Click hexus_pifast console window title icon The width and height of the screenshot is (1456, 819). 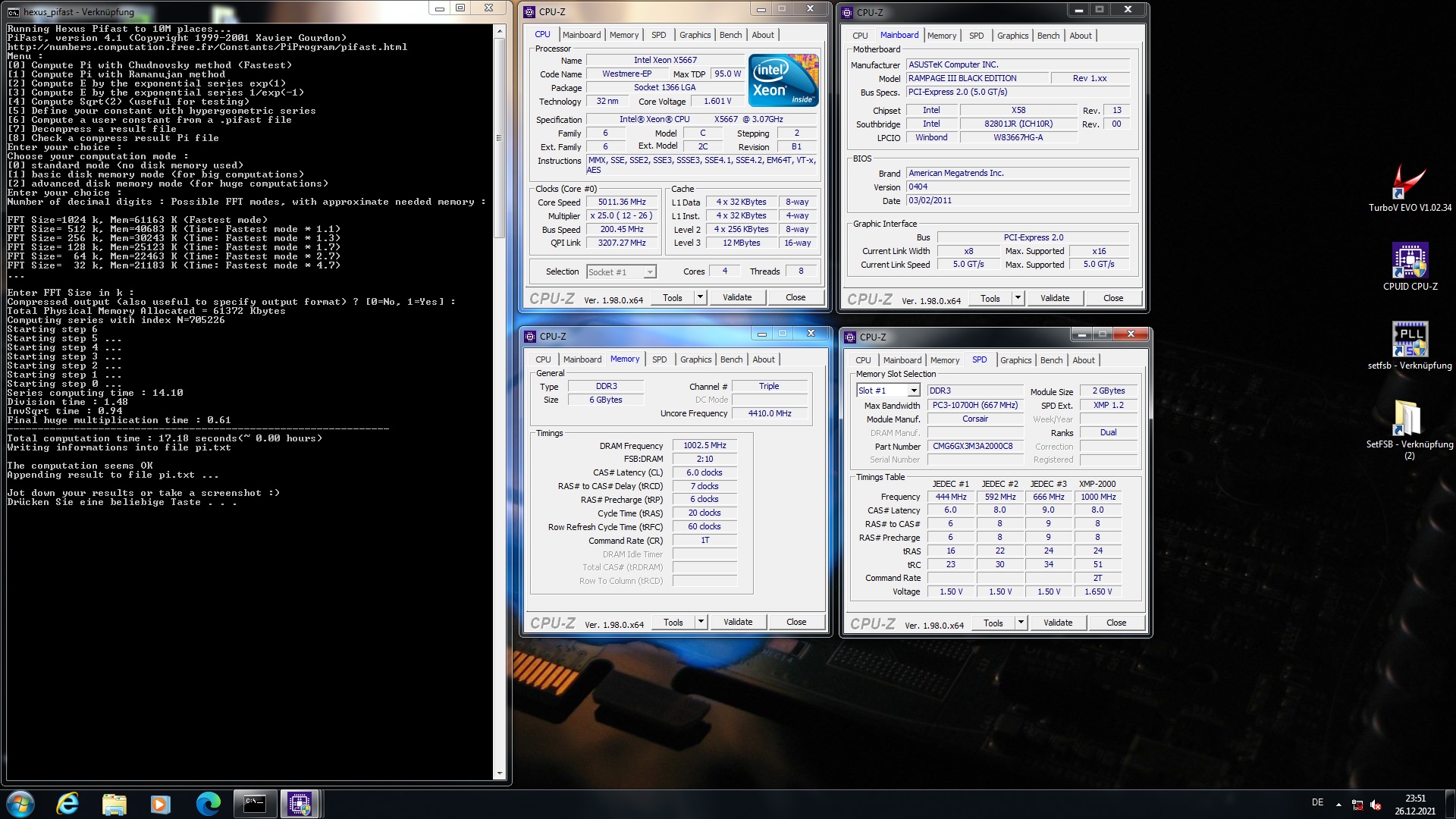14,12
